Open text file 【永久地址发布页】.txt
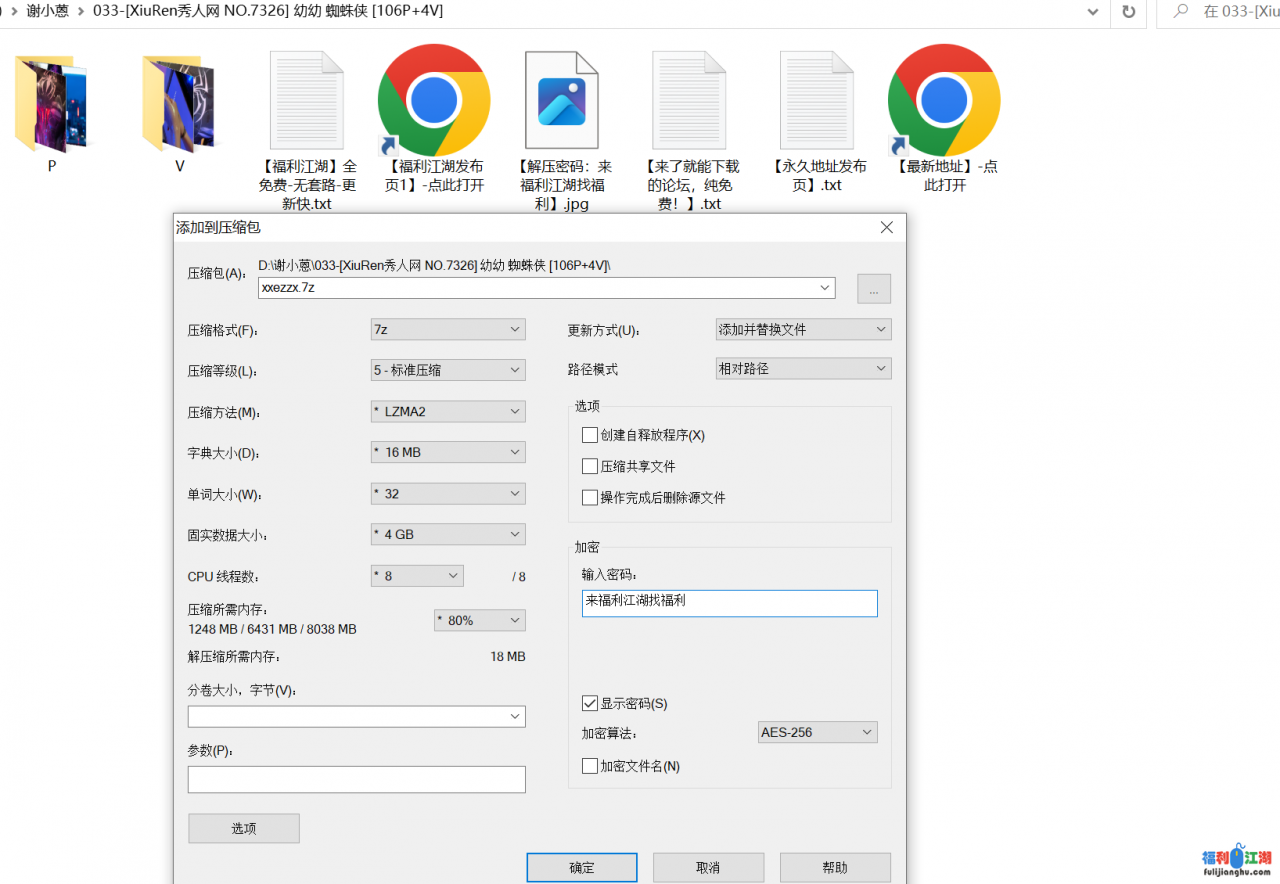Viewport: 1280px width, 884px height. (818, 100)
